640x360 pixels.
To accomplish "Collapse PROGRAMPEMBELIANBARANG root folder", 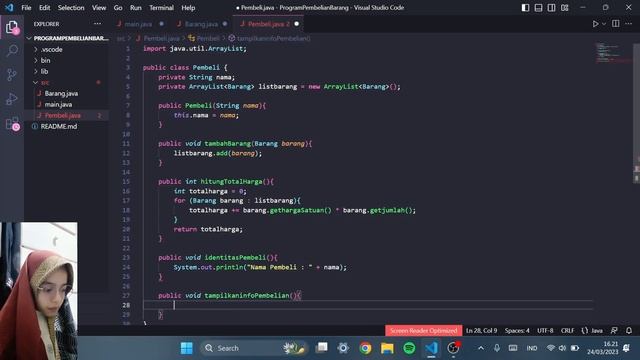I will tap(67, 38).
